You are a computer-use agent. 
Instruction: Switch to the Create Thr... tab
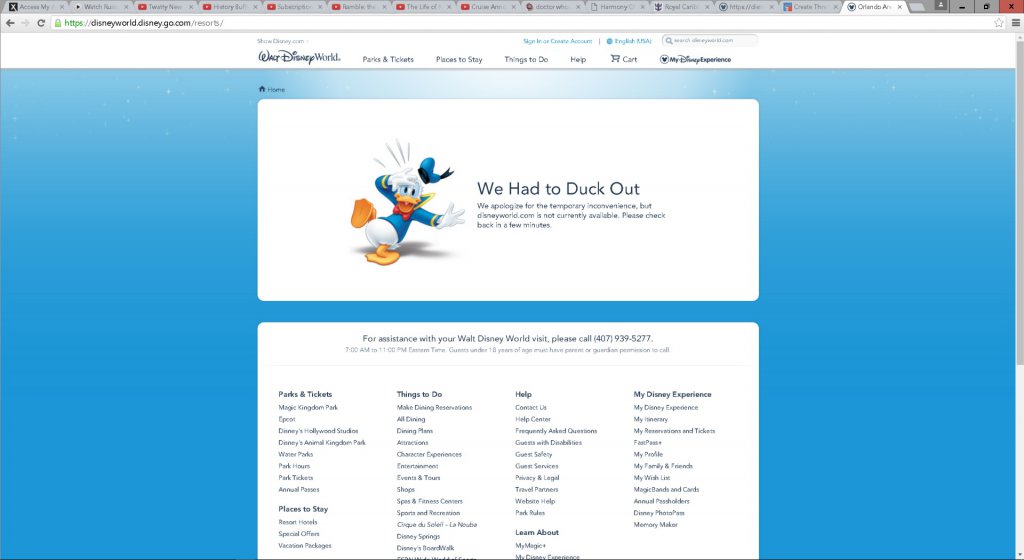pos(808,7)
